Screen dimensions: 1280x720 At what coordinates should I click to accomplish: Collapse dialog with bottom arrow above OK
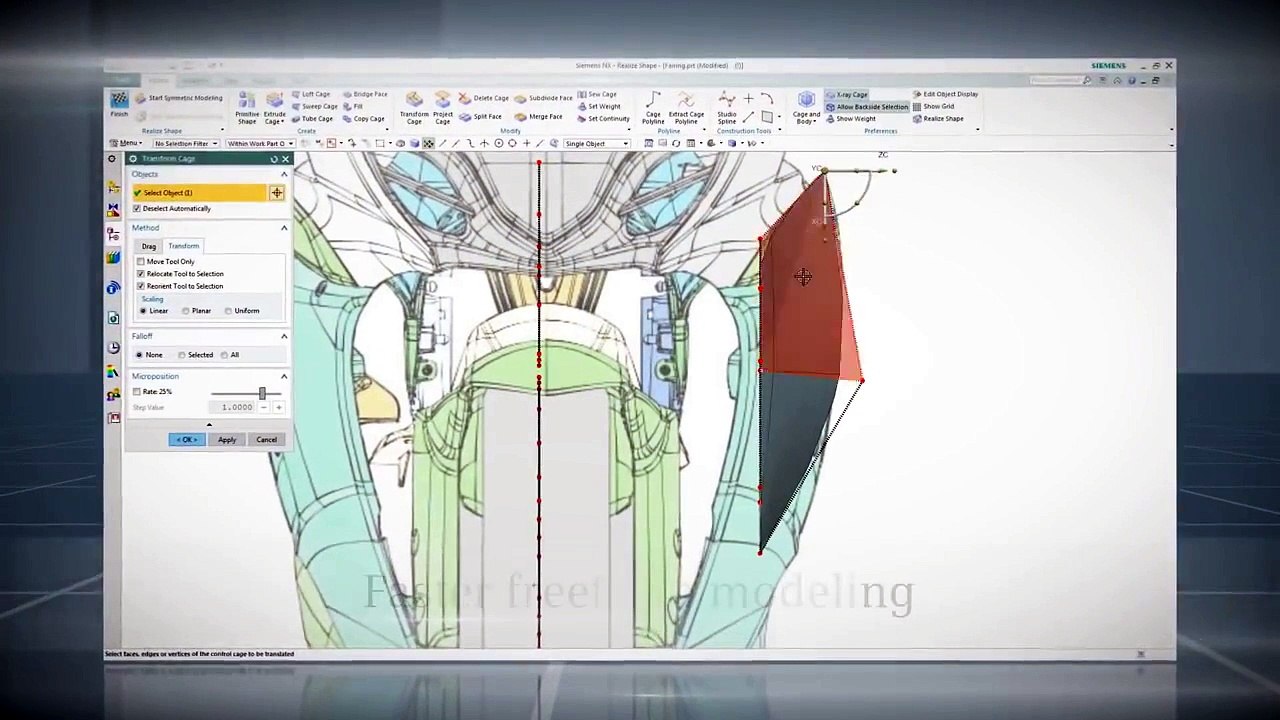click(209, 425)
